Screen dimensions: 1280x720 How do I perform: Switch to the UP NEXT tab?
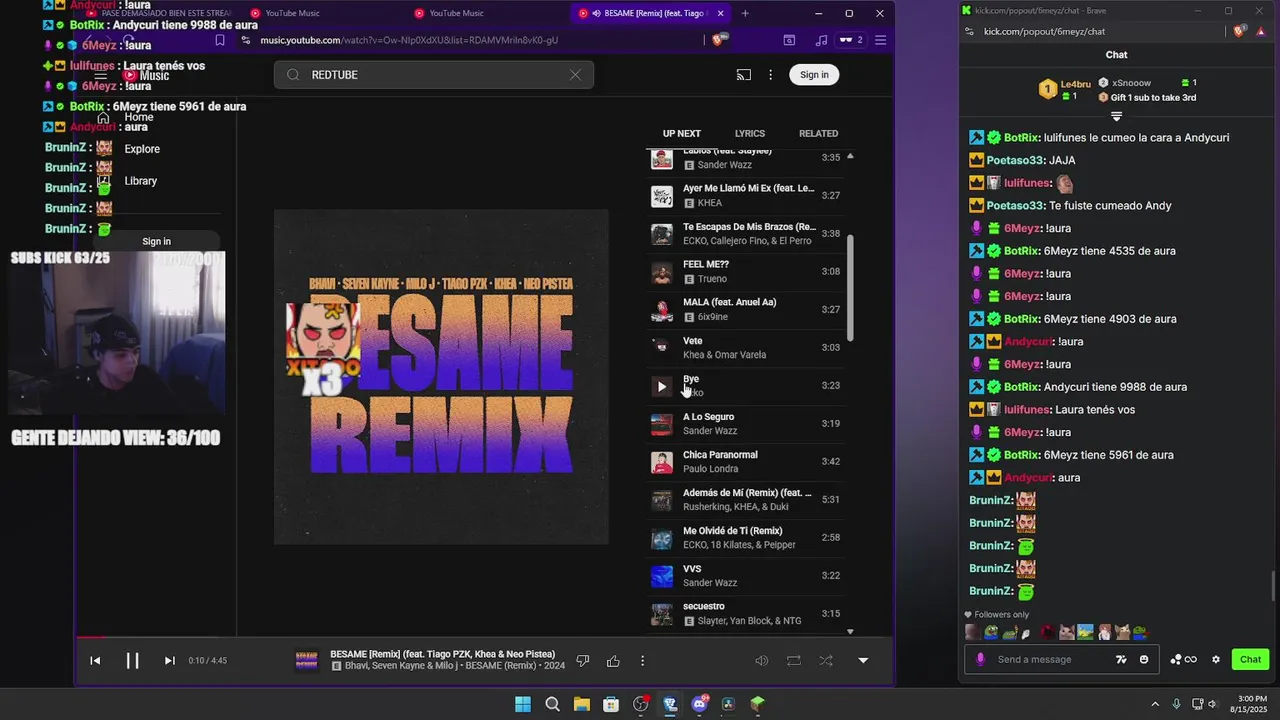pyautogui.click(x=681, y=133)
